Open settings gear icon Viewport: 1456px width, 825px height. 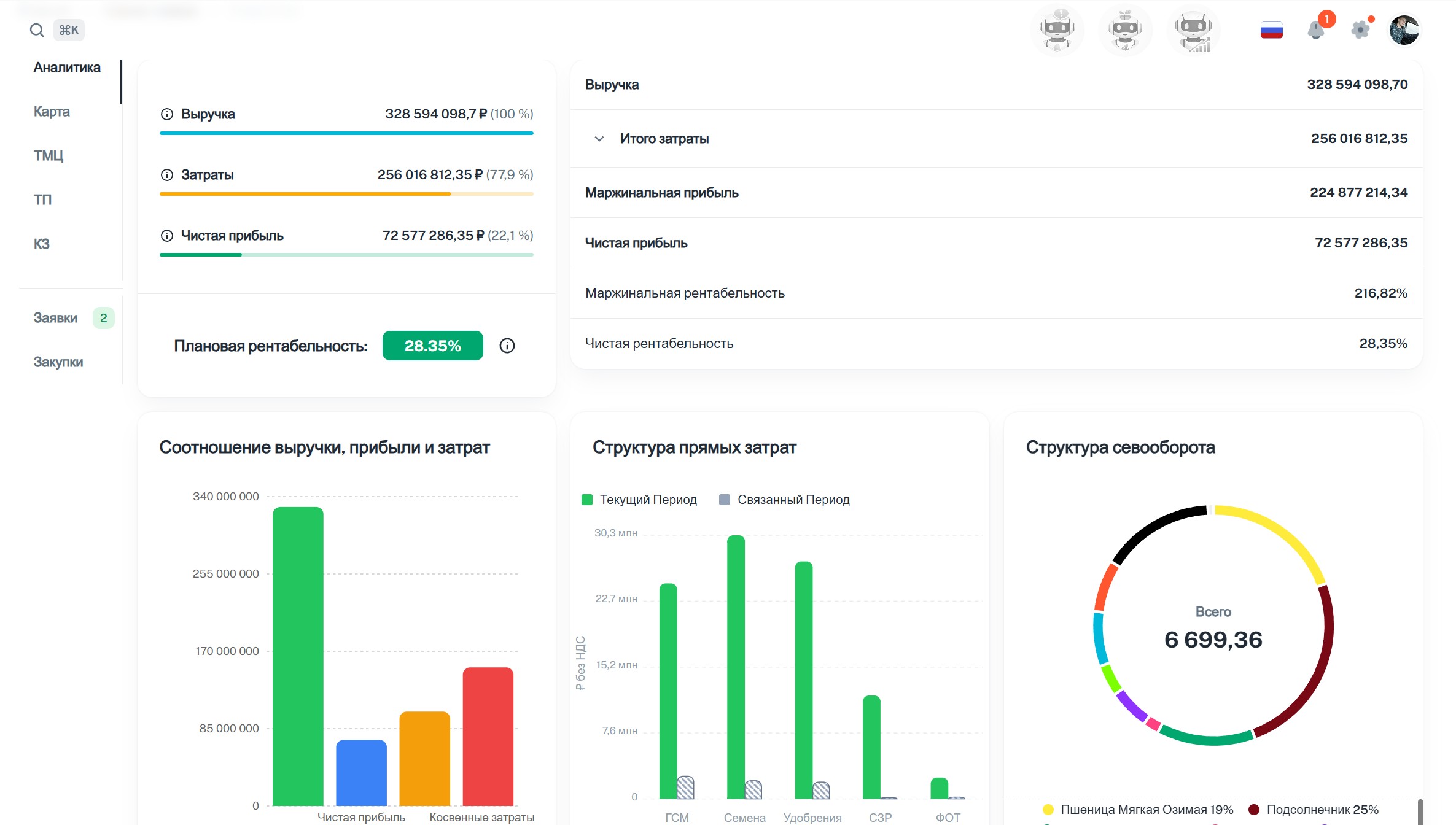click(1360, 29)
